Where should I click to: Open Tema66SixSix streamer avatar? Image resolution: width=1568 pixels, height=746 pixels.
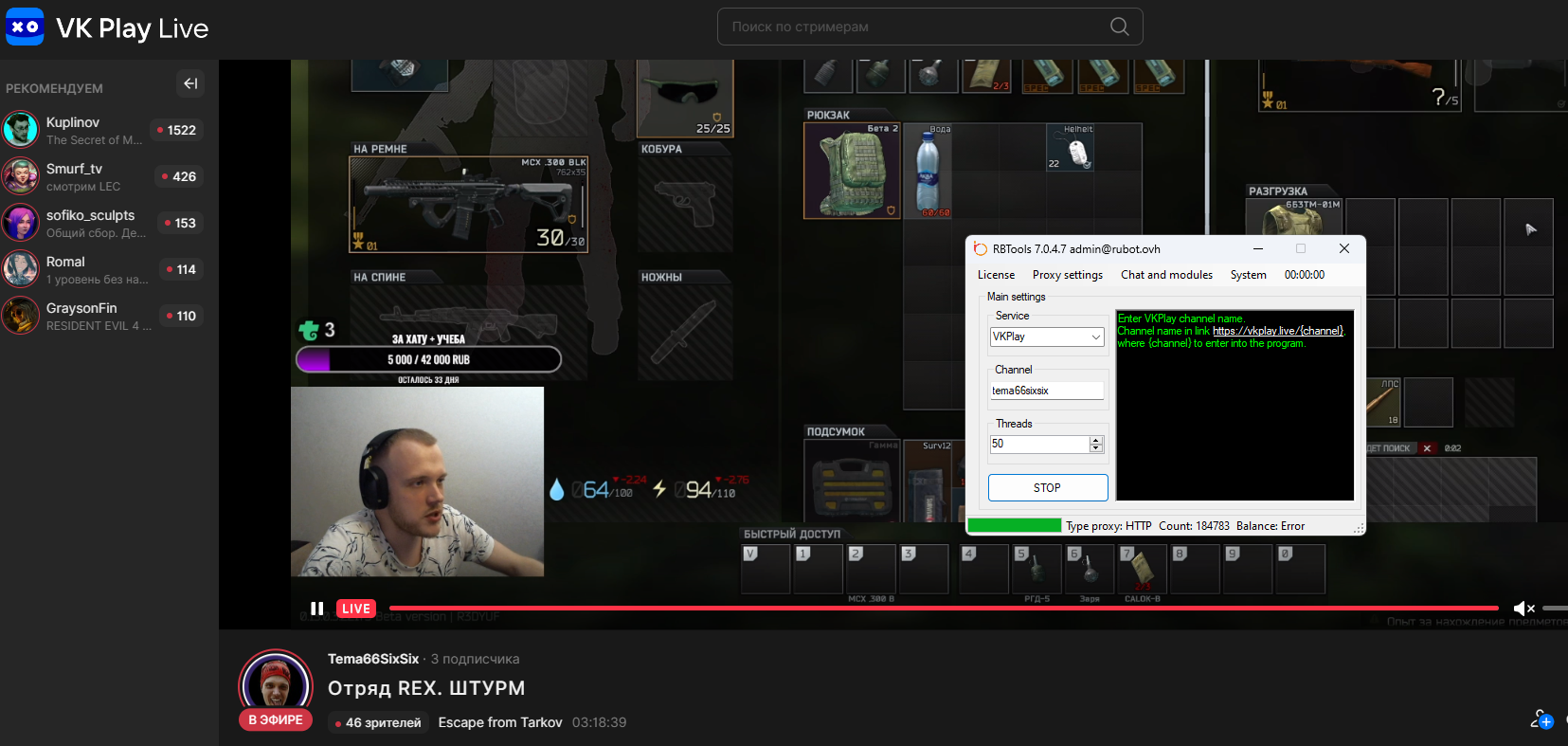(276, 684)
